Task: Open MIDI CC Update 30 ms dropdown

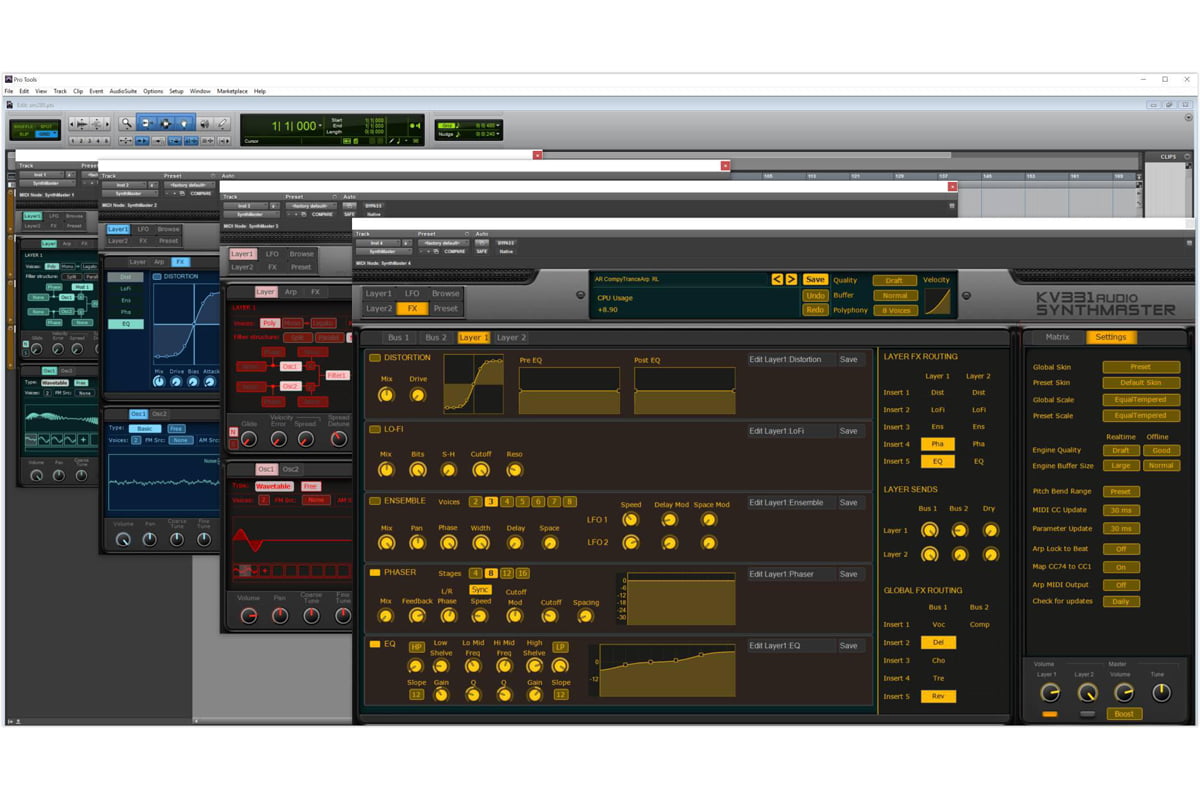Action: (1121, 511)
